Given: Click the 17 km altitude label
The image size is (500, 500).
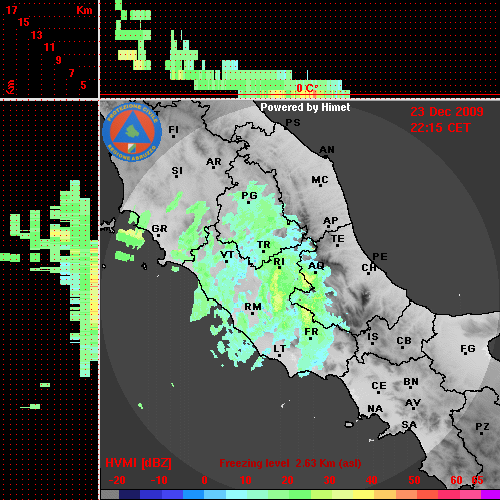Looking at the screenshot, I should [11, 10].
